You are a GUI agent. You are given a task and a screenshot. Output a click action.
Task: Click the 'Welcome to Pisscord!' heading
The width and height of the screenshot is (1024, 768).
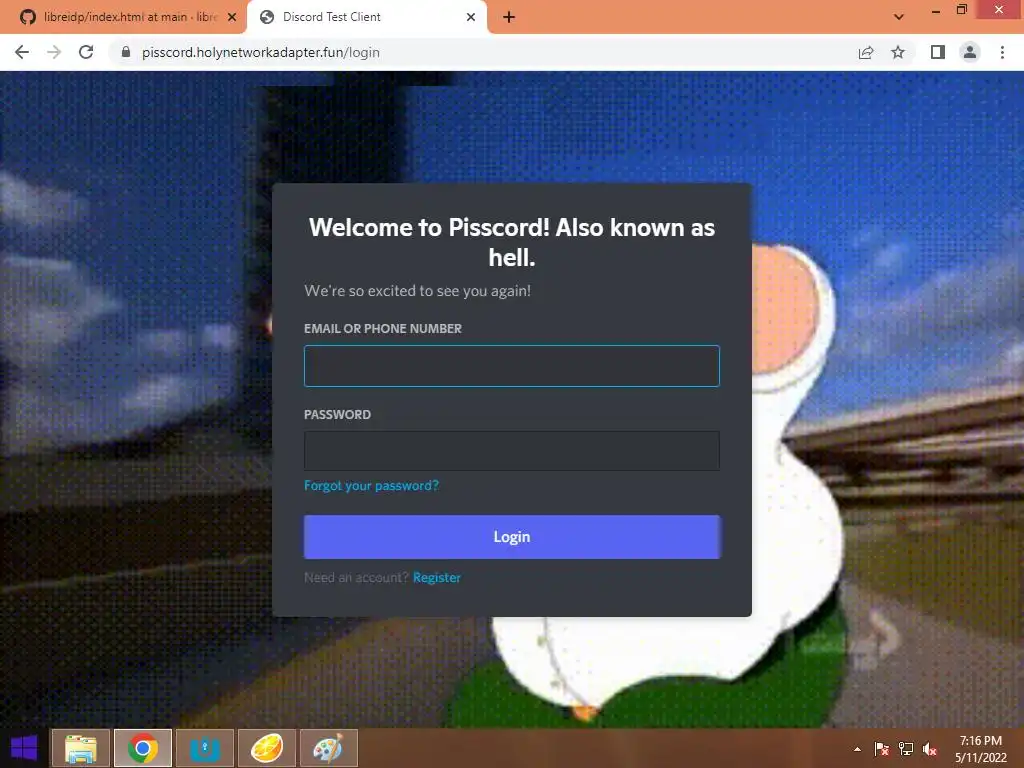click(x=512, y=242)
